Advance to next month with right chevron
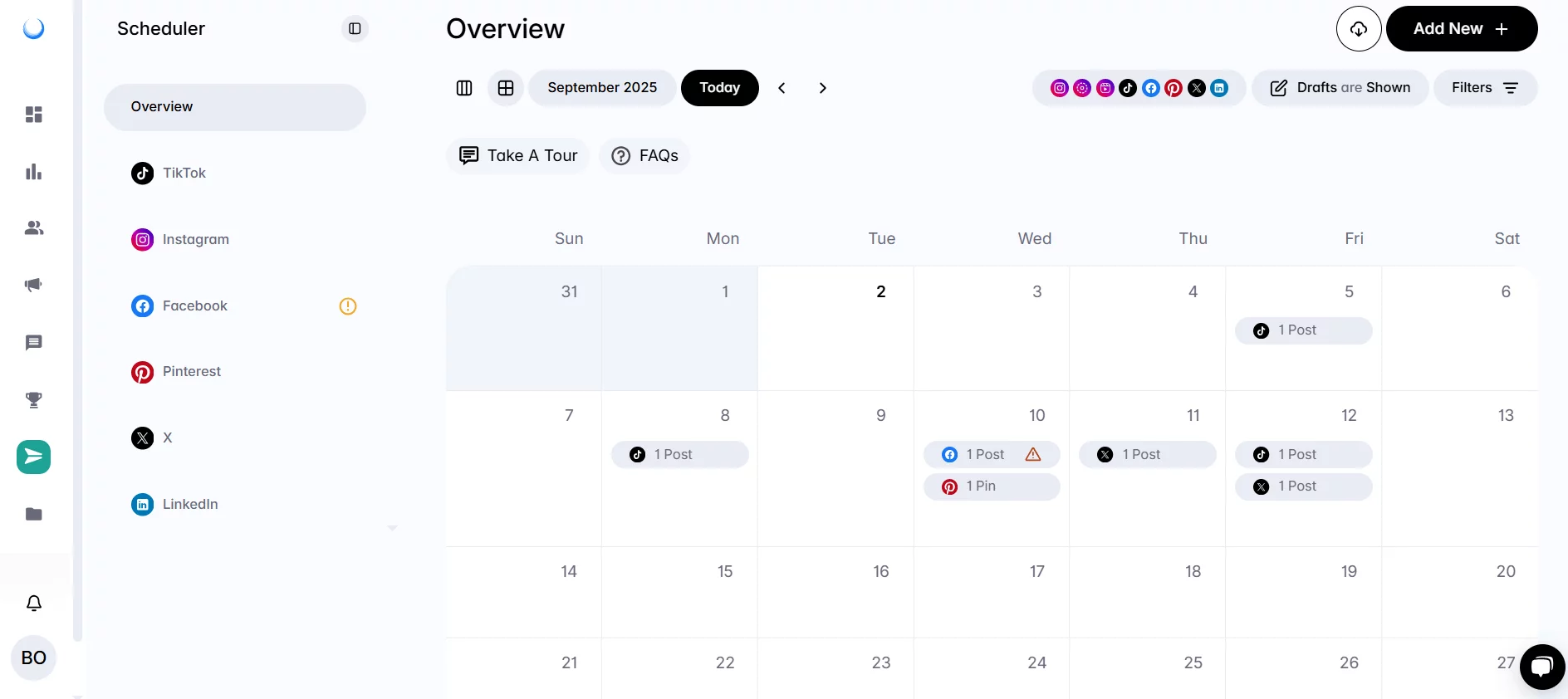 823,88
